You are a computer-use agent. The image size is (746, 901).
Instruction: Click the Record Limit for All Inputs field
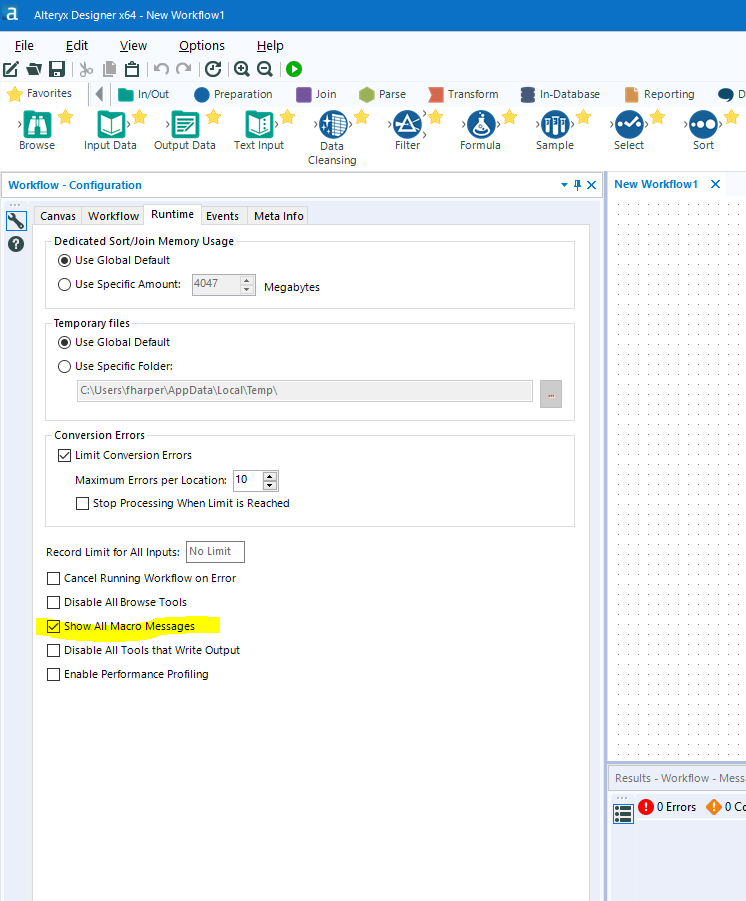[x=216, y=552]
